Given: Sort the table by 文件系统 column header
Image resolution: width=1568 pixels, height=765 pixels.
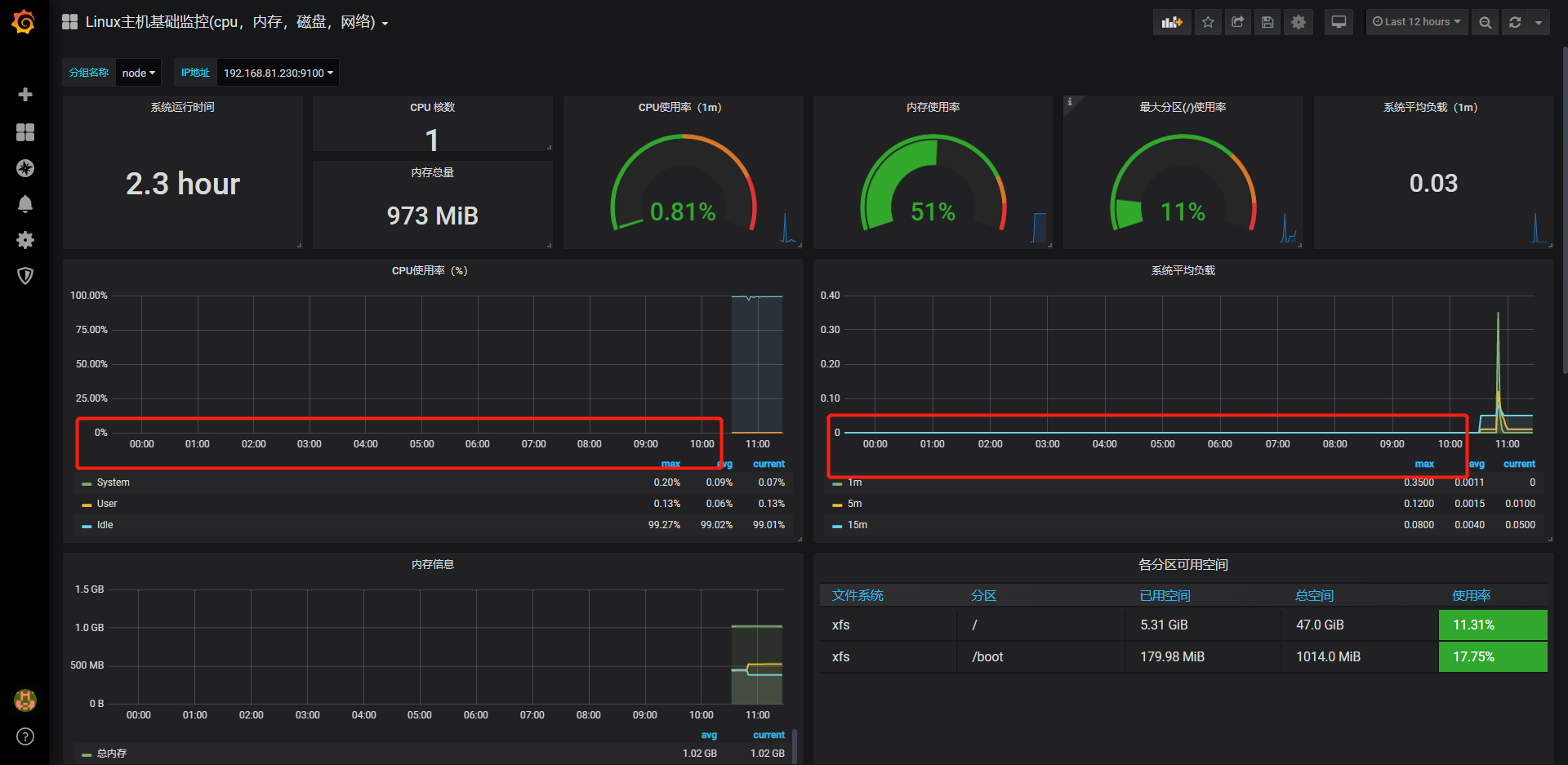Looking at the screenshot, I should (x=857, y=595).
